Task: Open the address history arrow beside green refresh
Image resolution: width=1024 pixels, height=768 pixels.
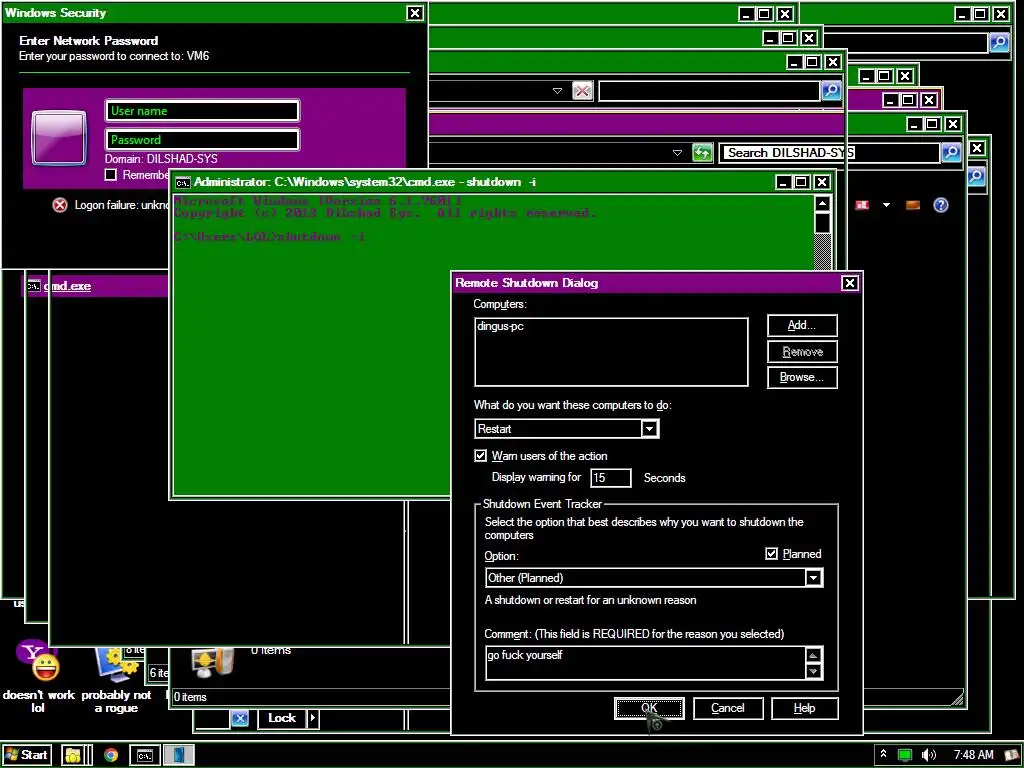Action: (677, 153)
